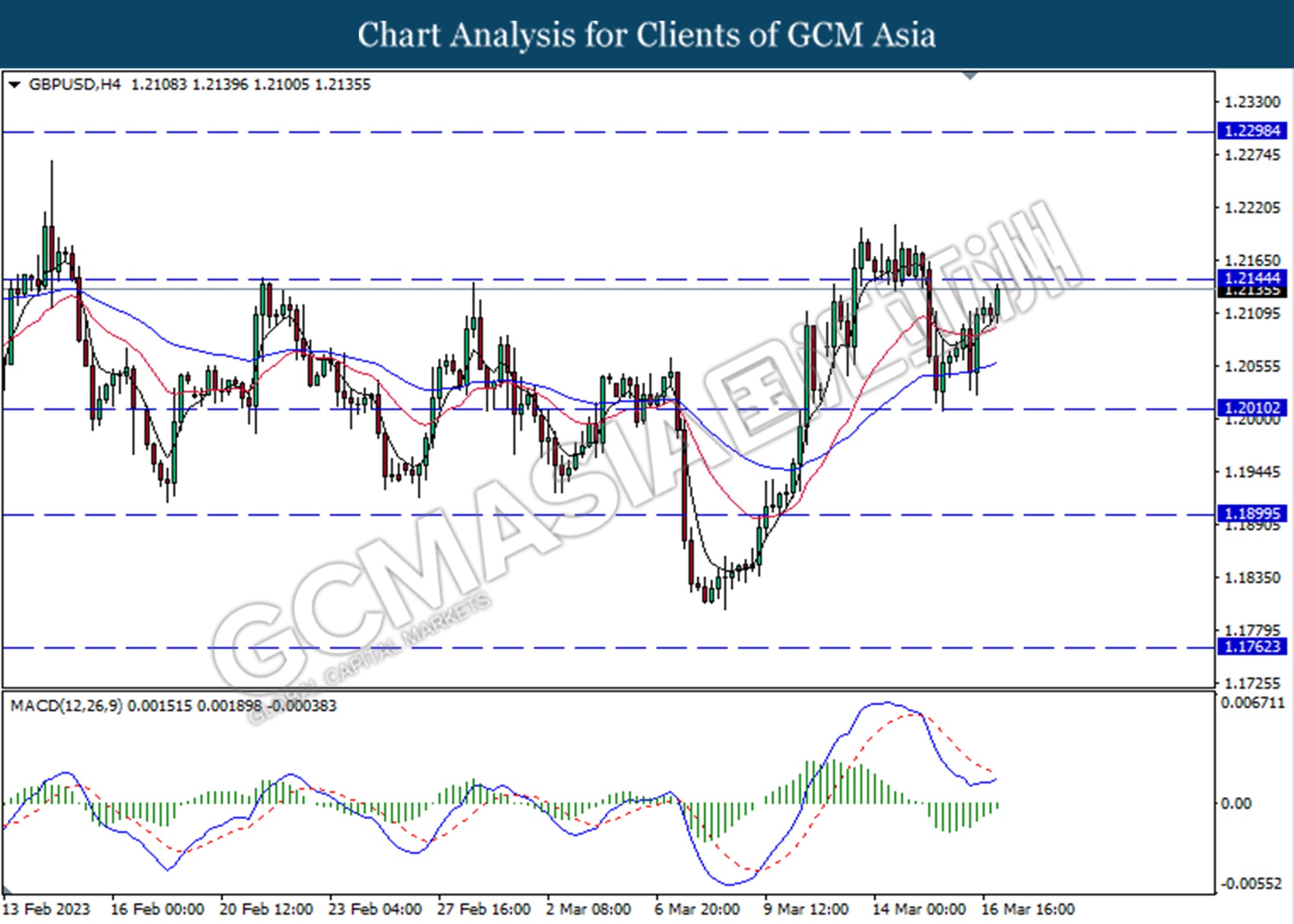This screenshot has width=1294, height=924.
Task: Select the 1.18995 support level label
Action: click(x=1252, y=513)
